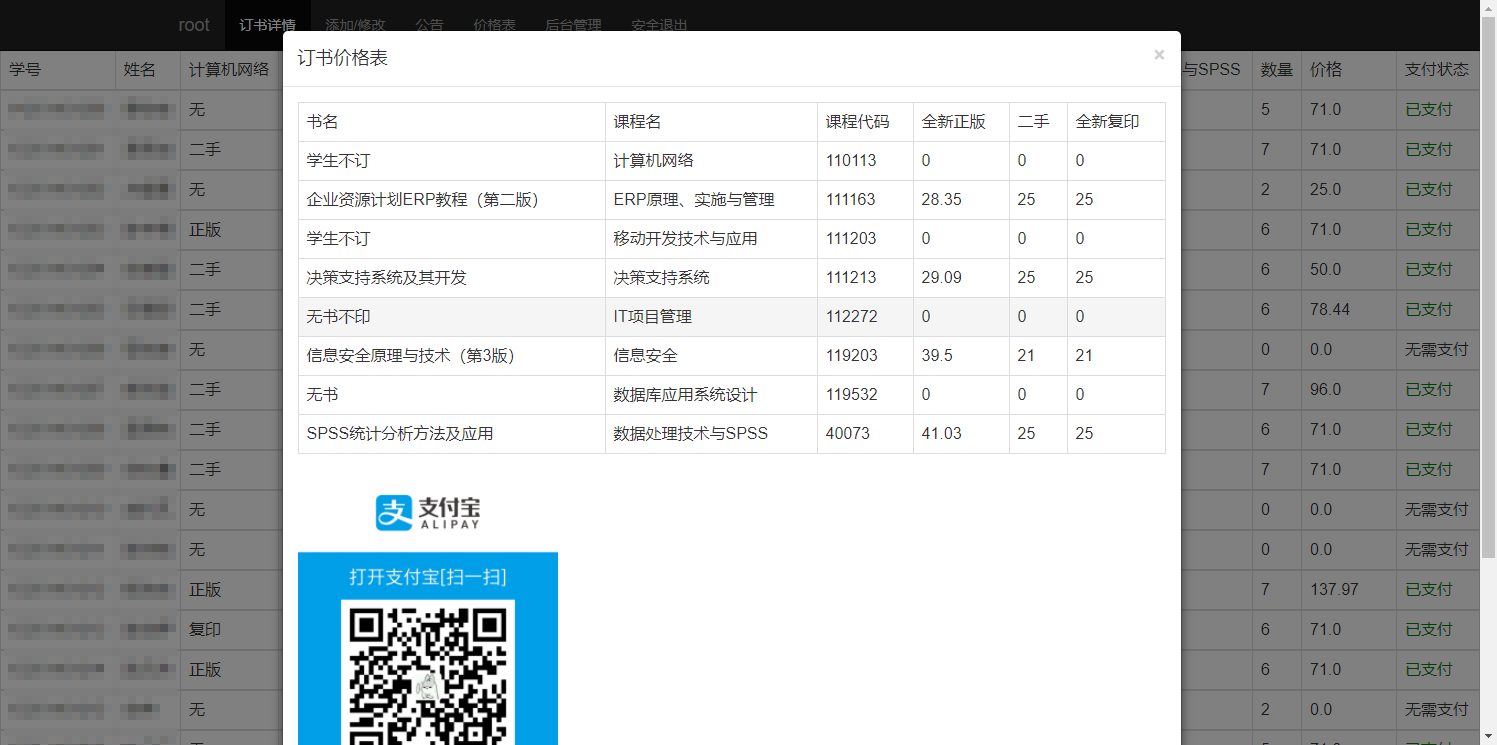The width and height of the screenshot is (1497, 745).
Task: Click the SPSS统计分析方法及应用 book name
Action: click(400, 434)
